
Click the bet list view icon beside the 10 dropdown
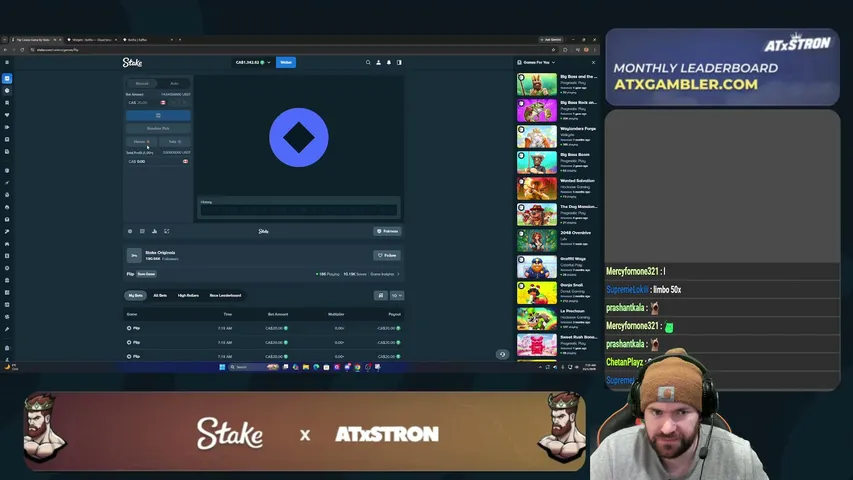[381, 296]
